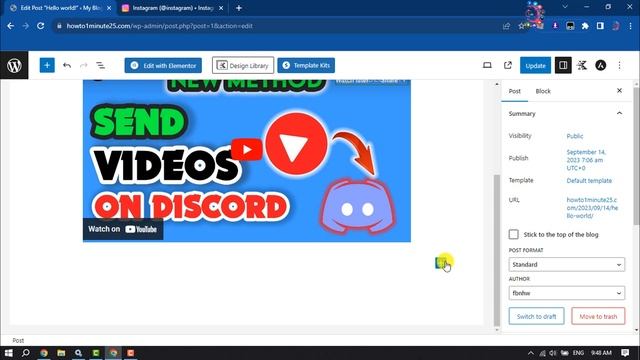Screen dimensions: 640x360
Task: Click the Post breadcrumb in footer
Action: [18, 340]
